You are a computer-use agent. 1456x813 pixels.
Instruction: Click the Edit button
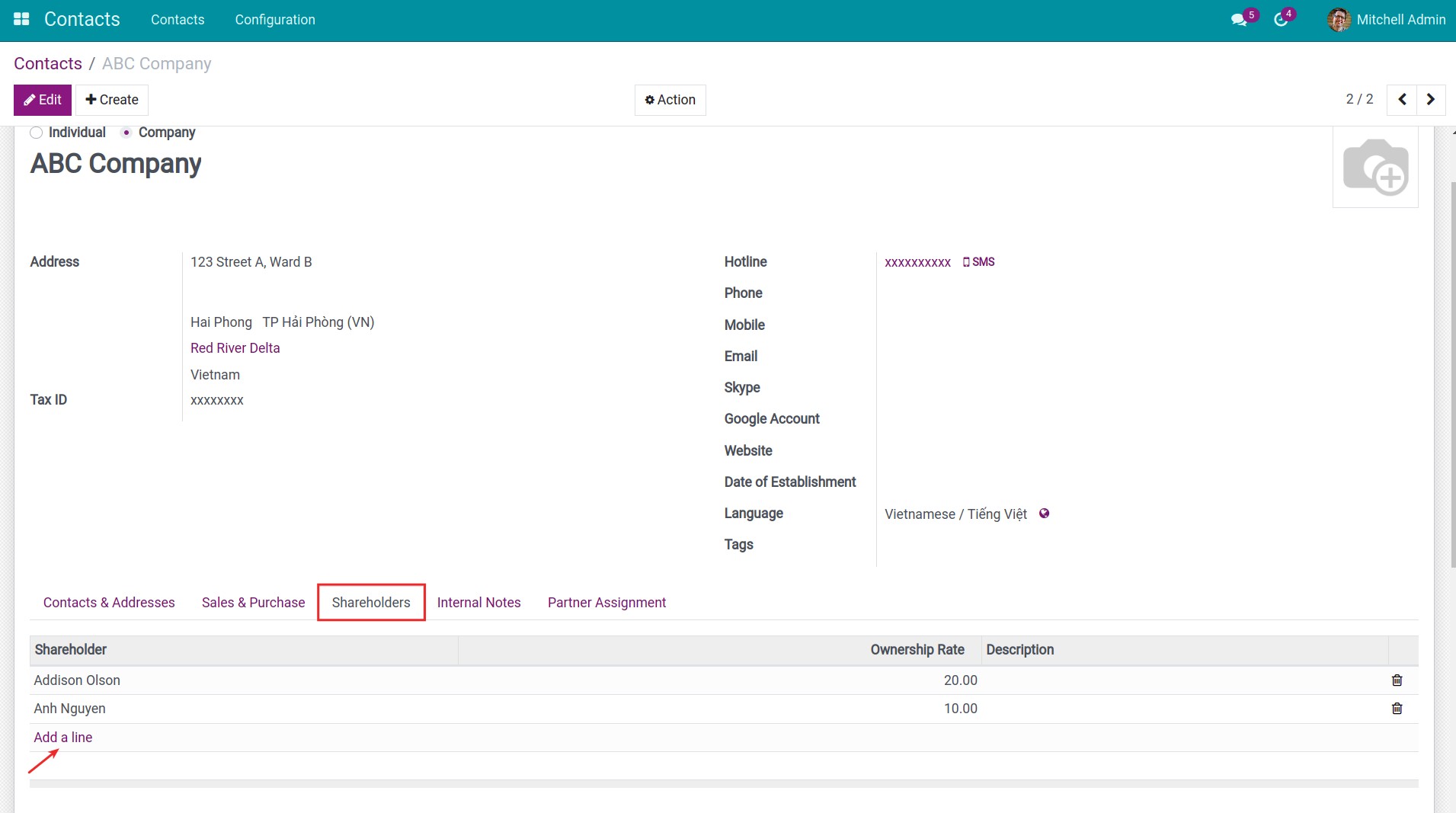[42, 100]
